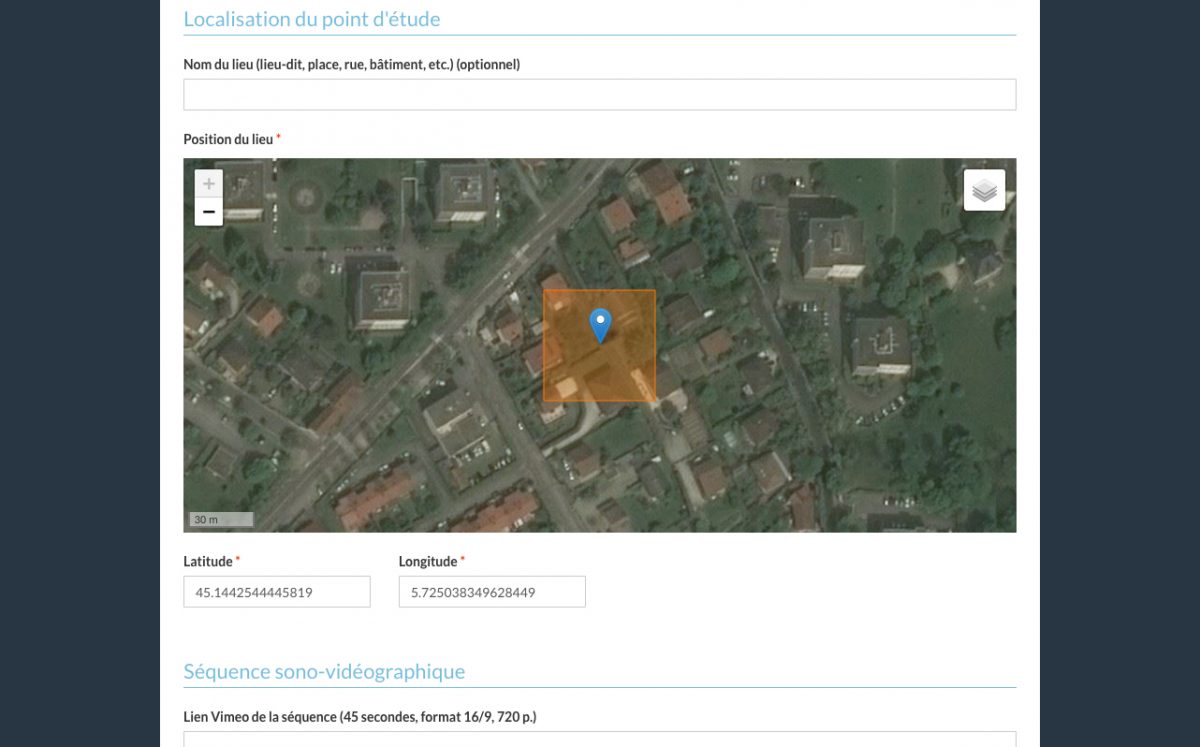Click the red-roofed buildings at map bottom
This screenshot has height=747, width=1200.
(x=376, y=498)
